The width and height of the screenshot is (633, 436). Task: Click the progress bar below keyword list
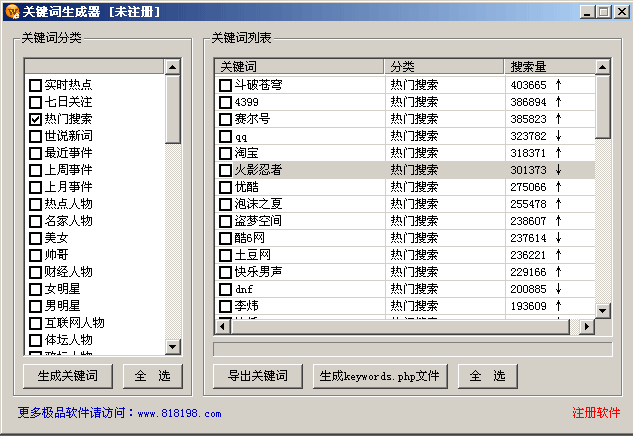[413, 350]
